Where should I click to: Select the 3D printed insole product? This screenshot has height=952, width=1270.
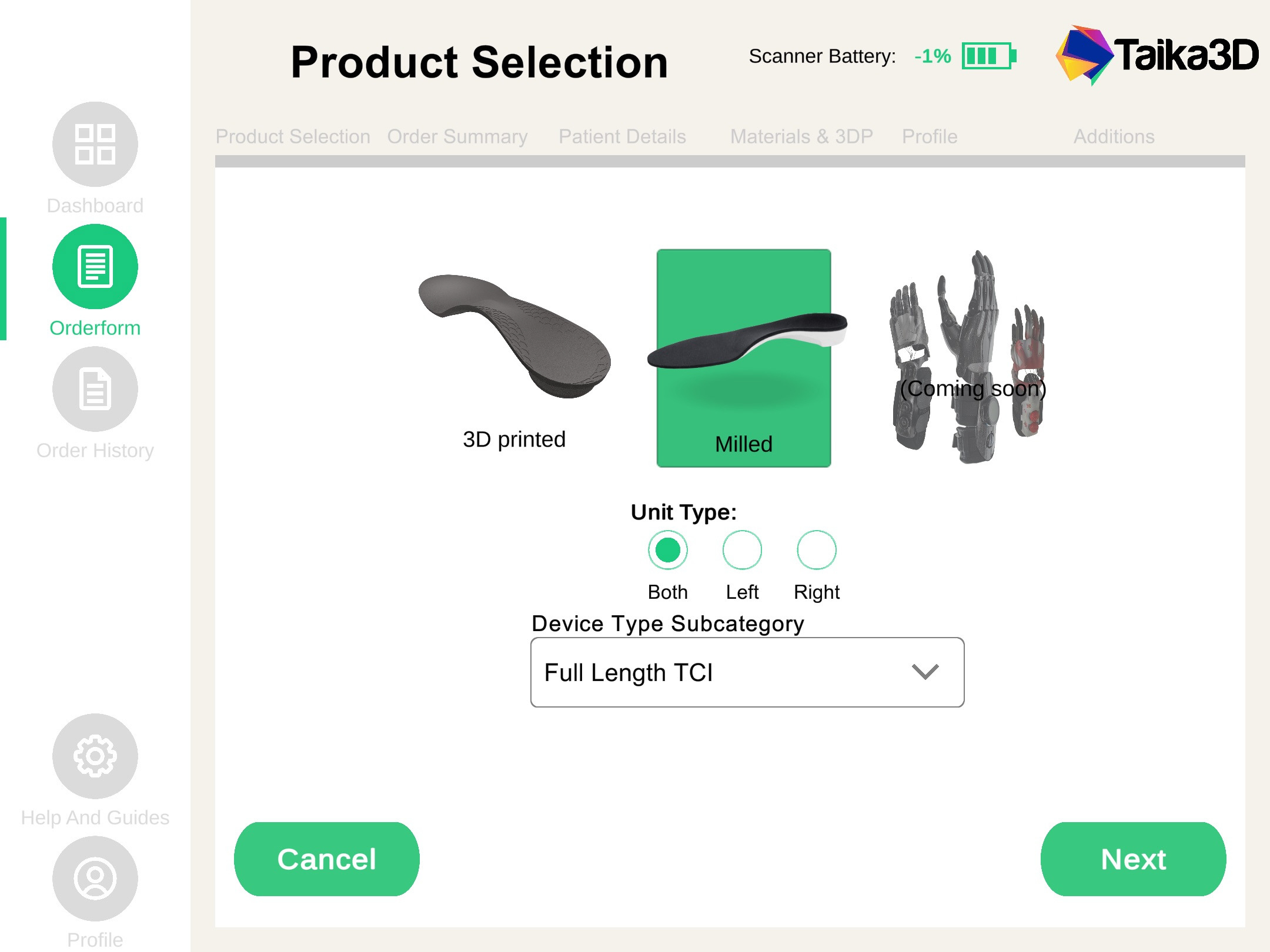click(x=514, y=358)
